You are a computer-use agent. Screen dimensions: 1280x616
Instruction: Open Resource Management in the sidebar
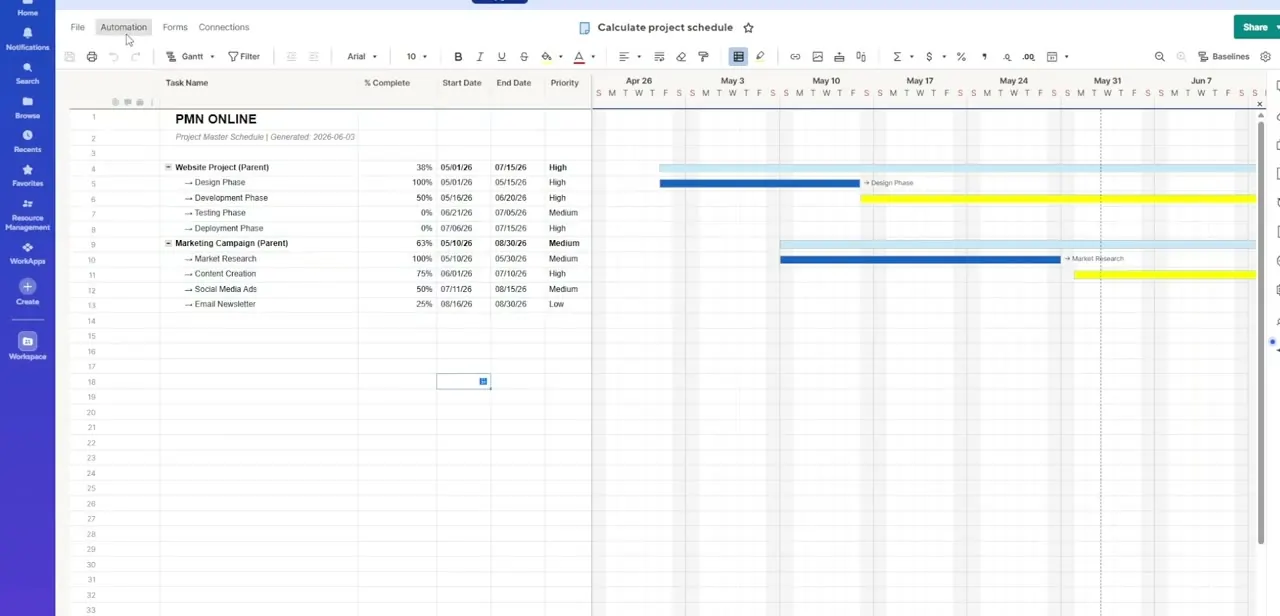(27, 214)
